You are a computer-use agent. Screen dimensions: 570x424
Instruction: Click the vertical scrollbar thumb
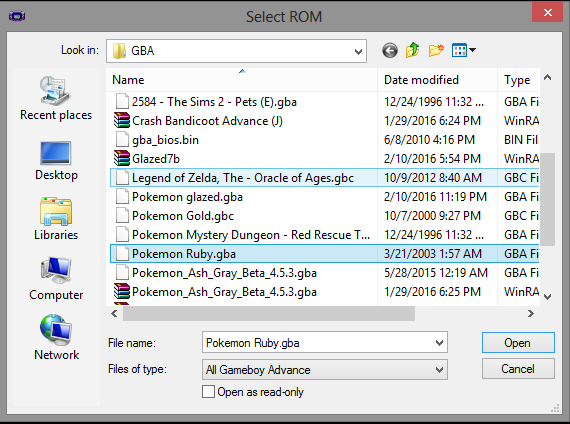tap(547, 199)
